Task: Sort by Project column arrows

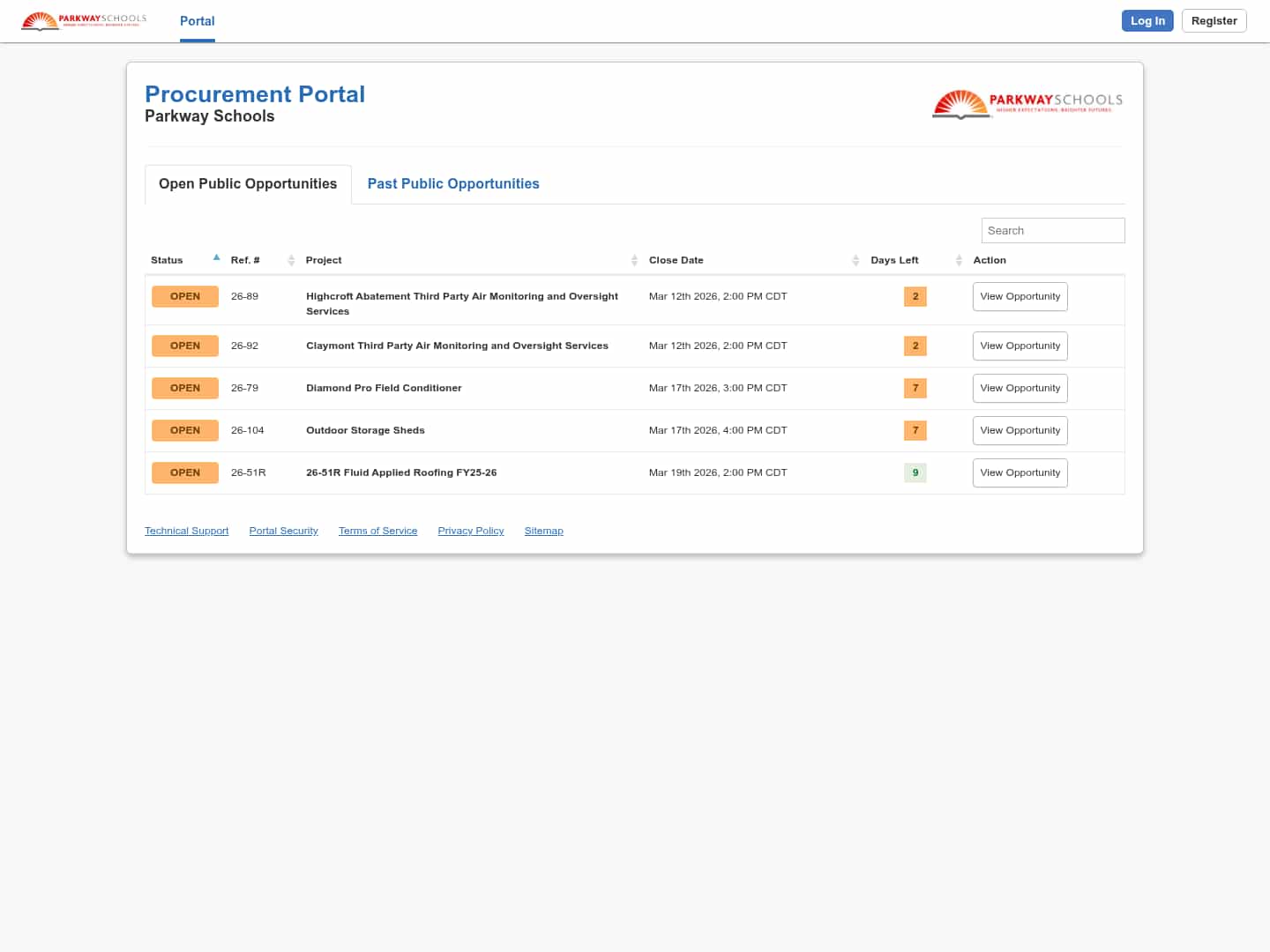Action: pyautogui.click(x=634, y=260)
